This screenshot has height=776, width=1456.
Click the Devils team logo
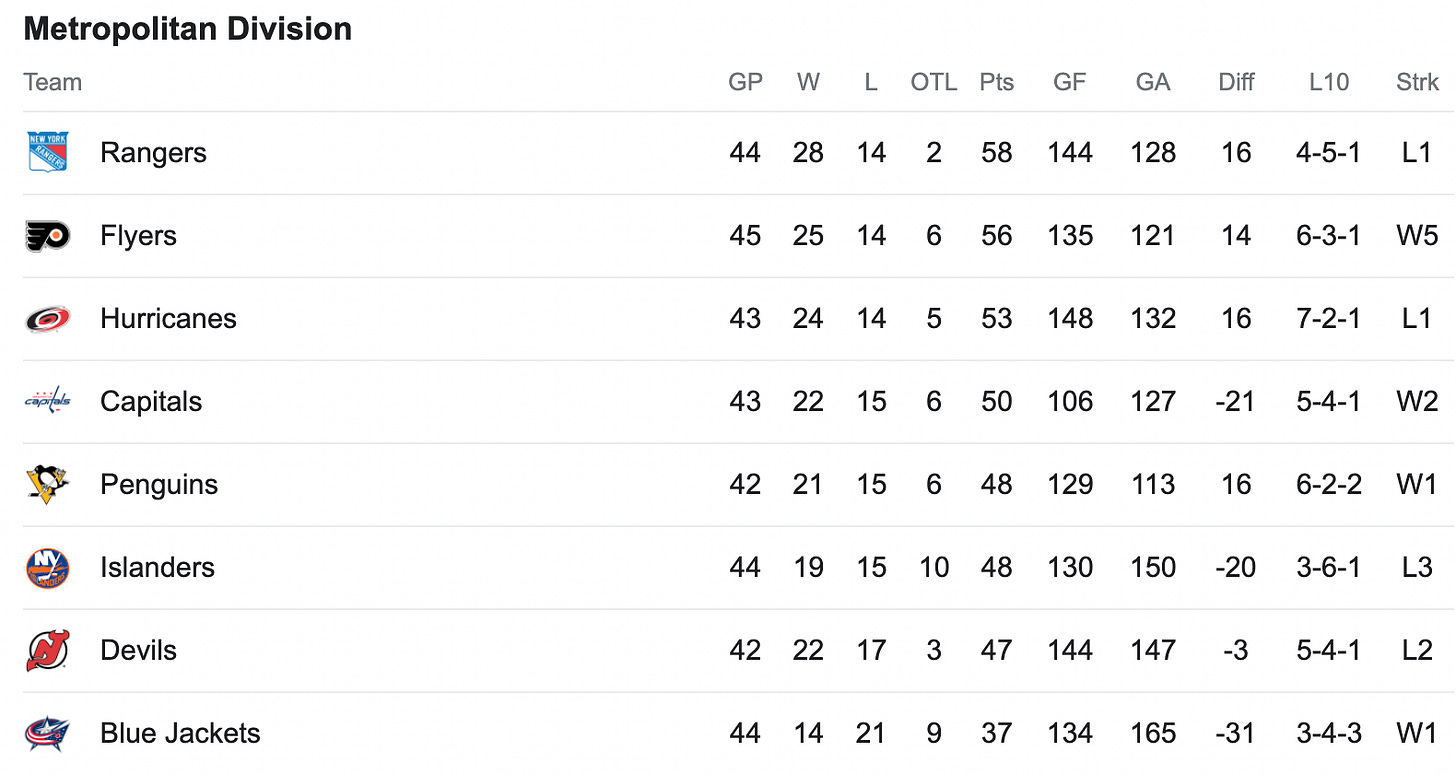point(48,650)
